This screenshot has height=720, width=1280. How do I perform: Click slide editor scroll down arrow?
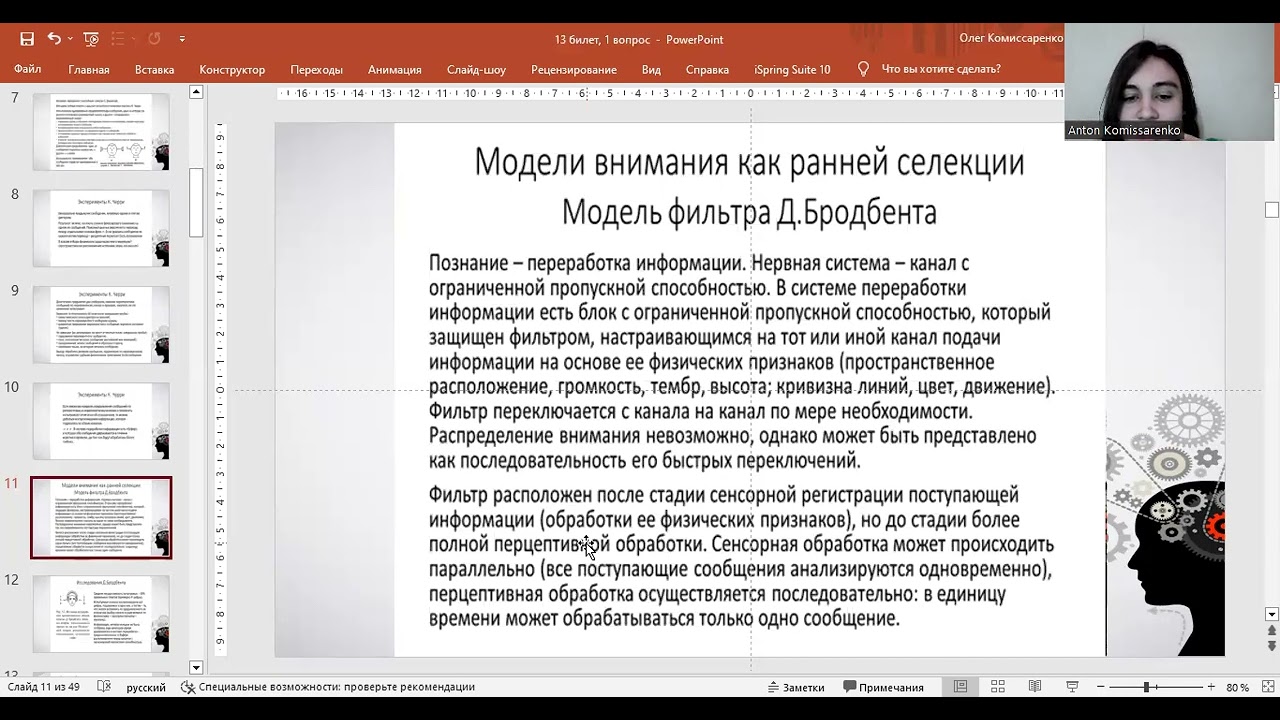(x=1272, y=614)
